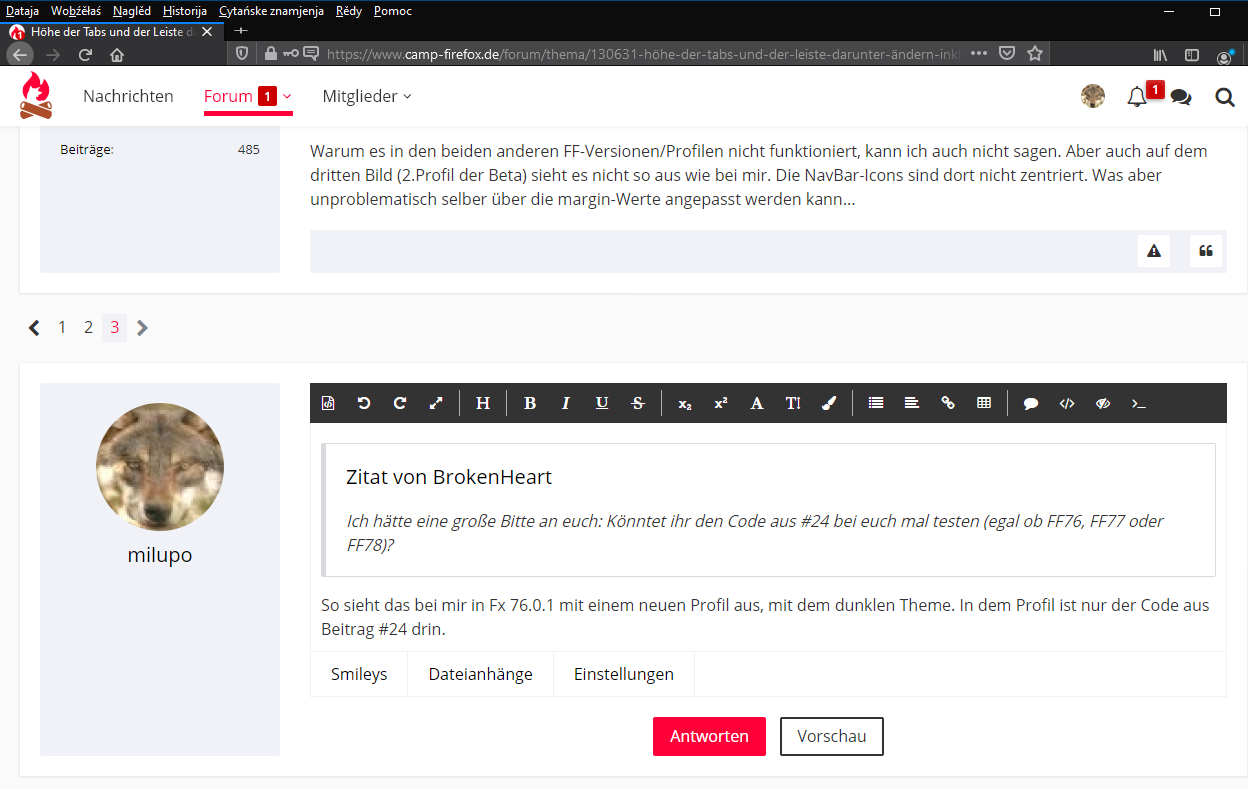1248x789 pixels.
Task: Open user menu via header avatar
Action: (1093, 96)
